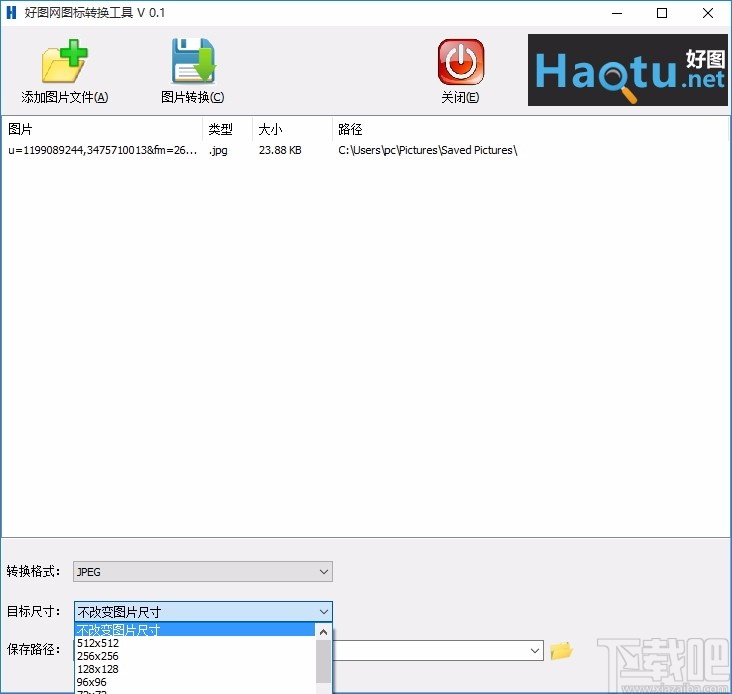The height and width of the screenshot is (694, 732).
Task: Maximize the window
Action: click(662, 13)
